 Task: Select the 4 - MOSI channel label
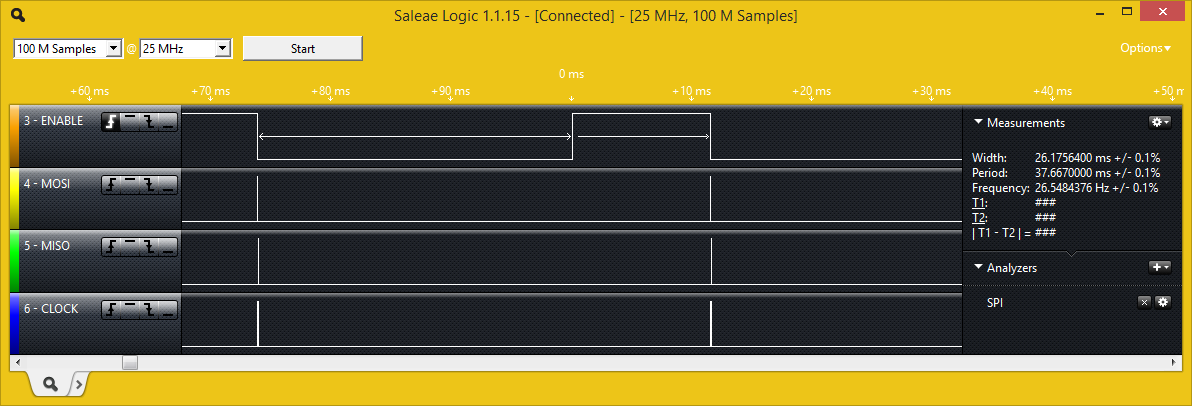[47, 183]
